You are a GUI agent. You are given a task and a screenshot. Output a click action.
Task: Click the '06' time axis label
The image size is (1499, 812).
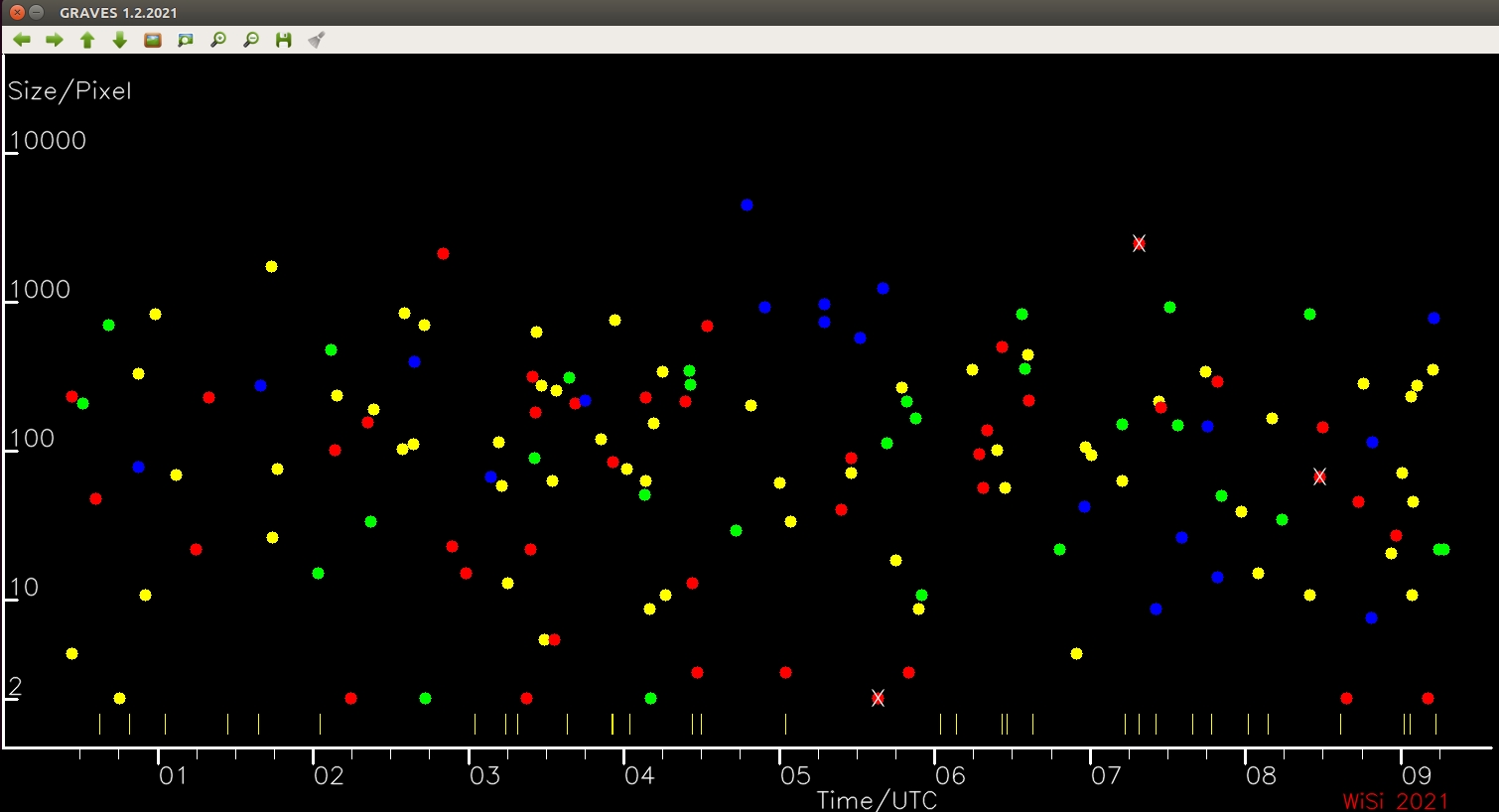[x=950, y=775]
